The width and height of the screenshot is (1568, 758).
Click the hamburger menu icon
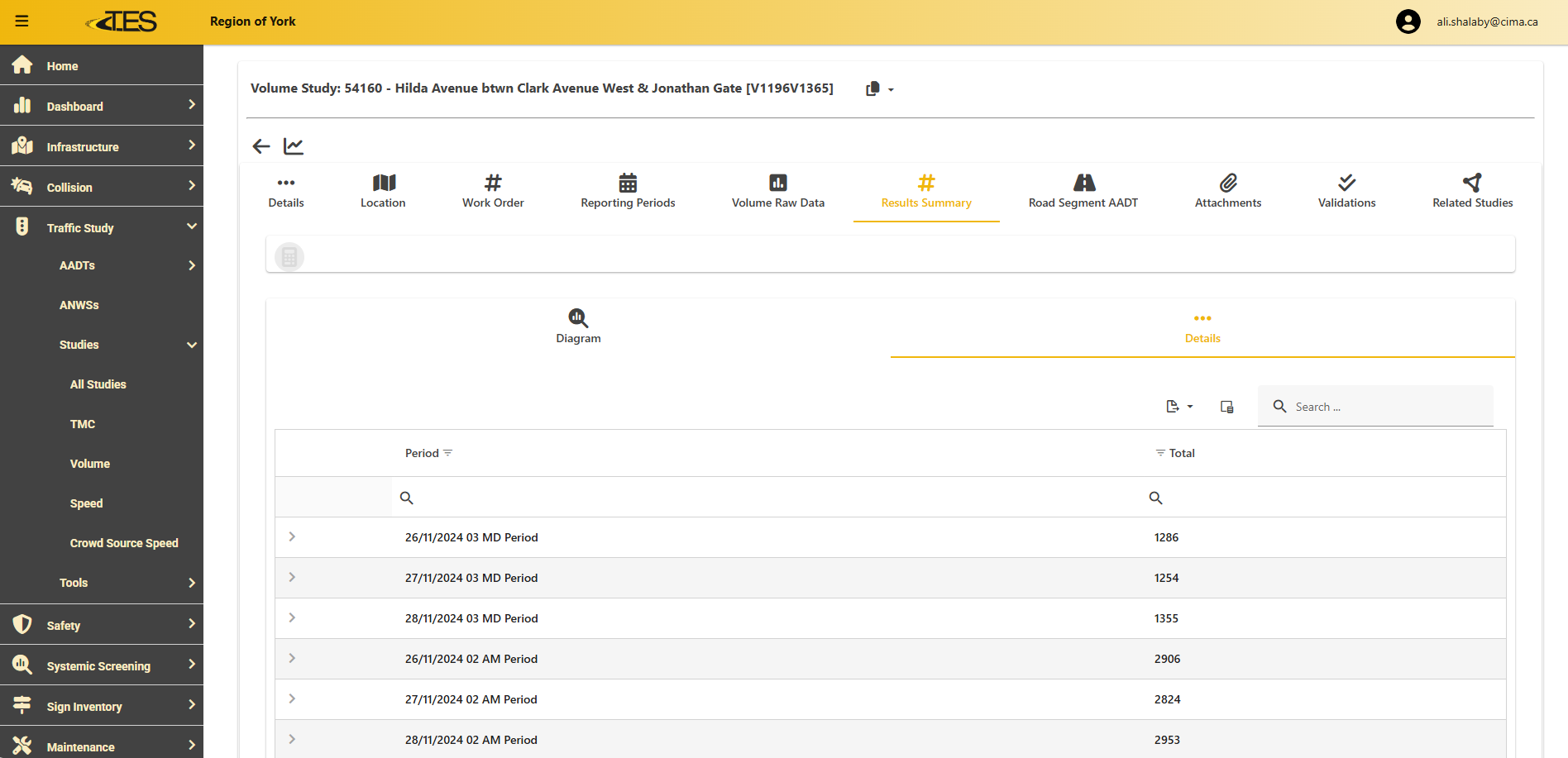(x=22, y=21)
